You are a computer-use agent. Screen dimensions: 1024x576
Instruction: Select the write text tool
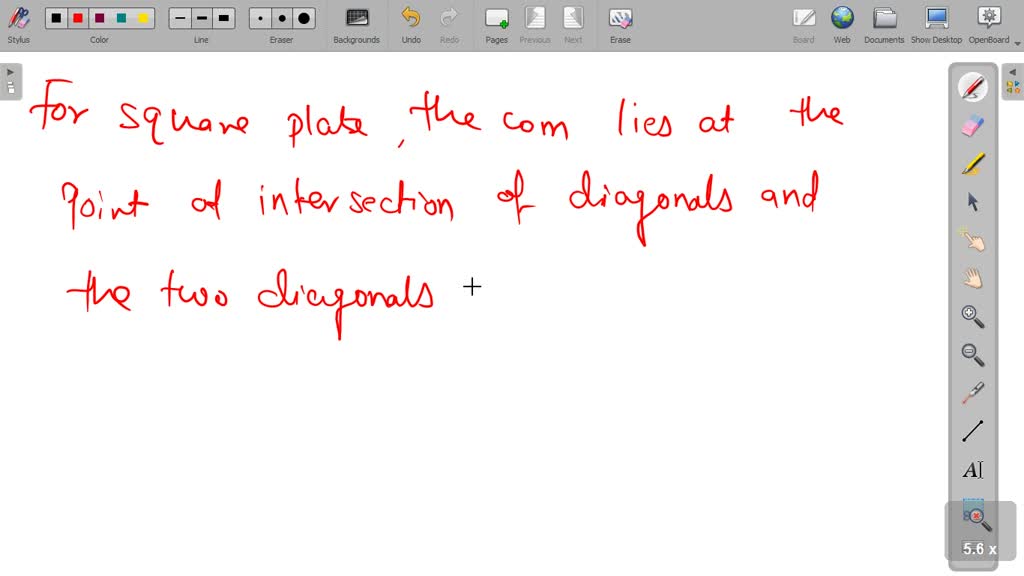(972, 470)
